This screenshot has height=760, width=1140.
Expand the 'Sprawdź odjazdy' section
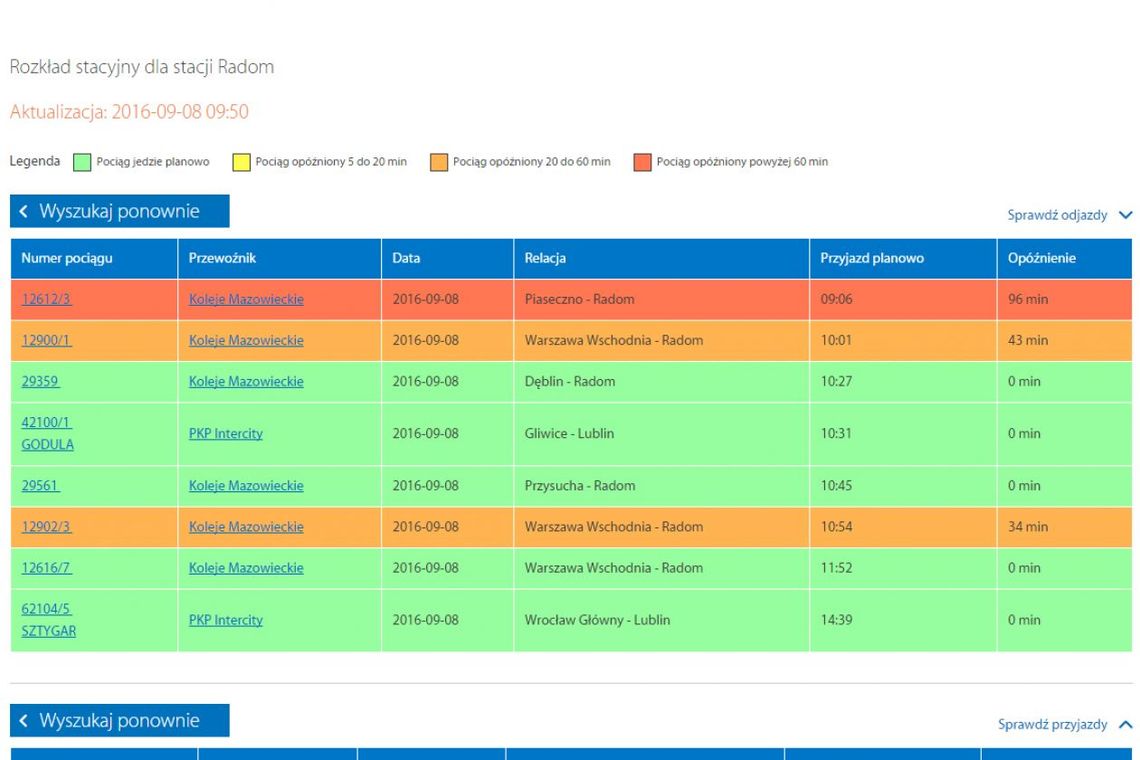[1069, 215]
